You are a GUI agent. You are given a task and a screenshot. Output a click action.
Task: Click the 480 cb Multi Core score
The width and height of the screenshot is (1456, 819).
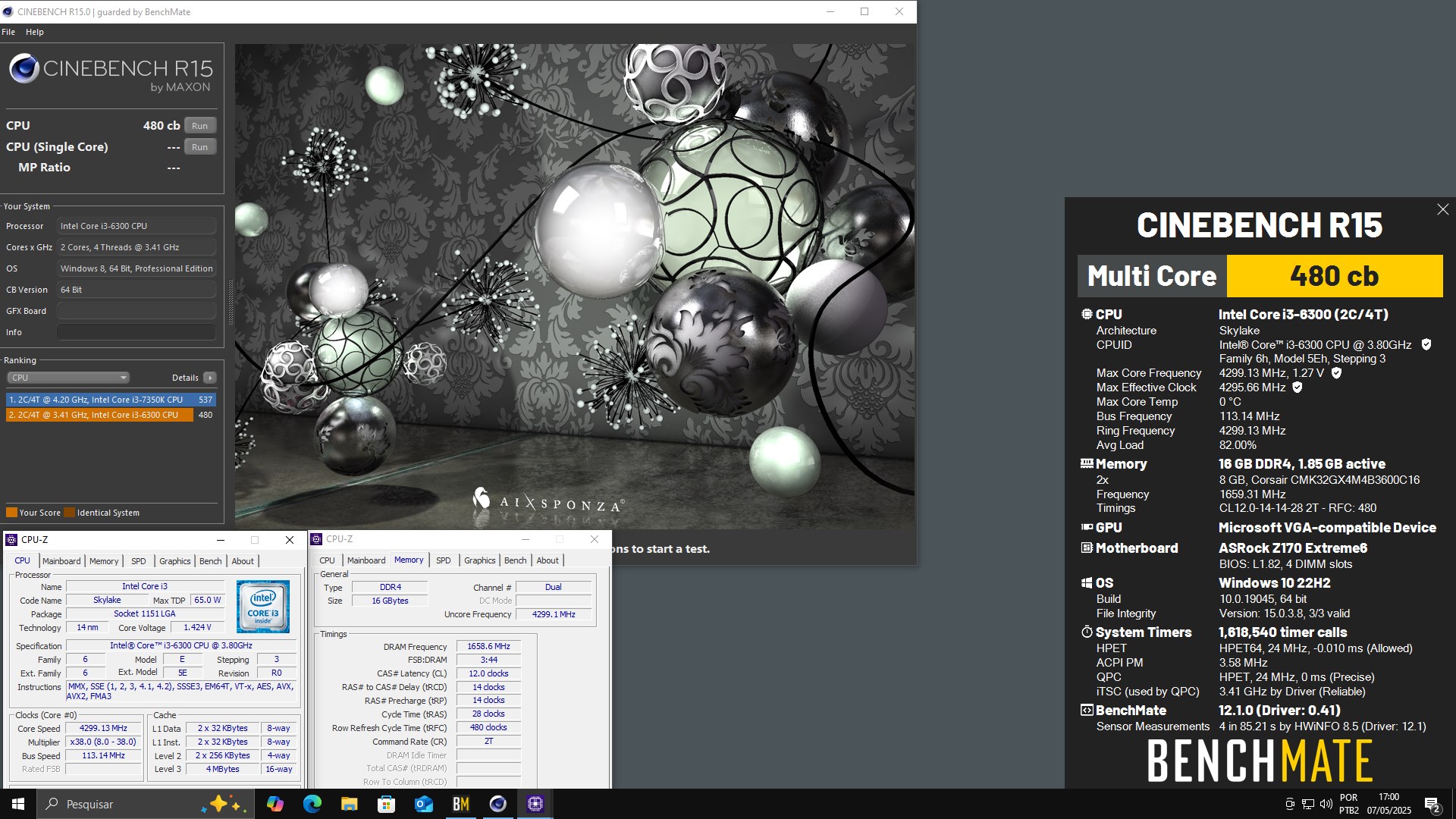point(1335,276)
